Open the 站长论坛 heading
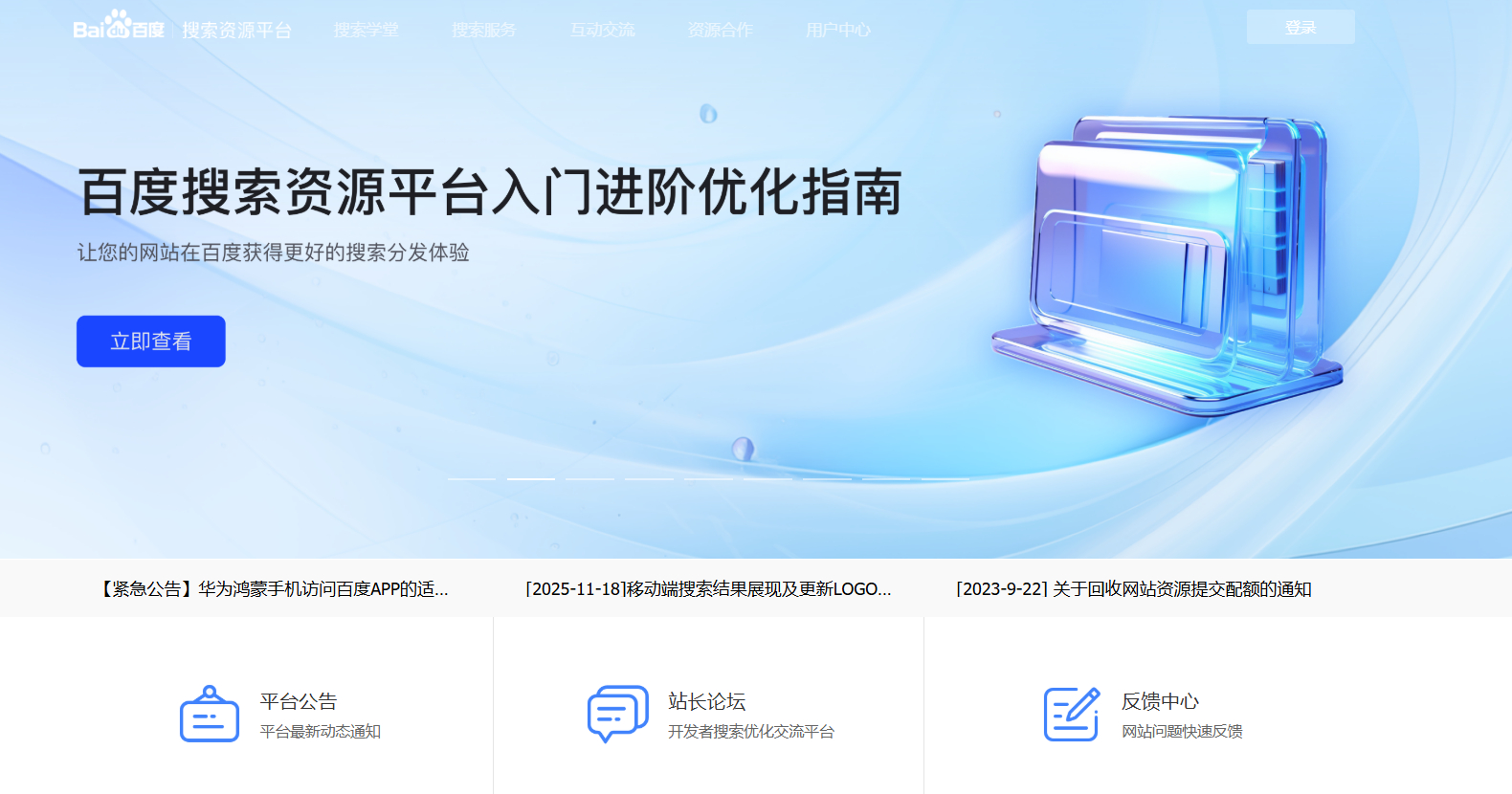Image resolution: width=1512 pixels, height=794 pixels. [707, 701]
